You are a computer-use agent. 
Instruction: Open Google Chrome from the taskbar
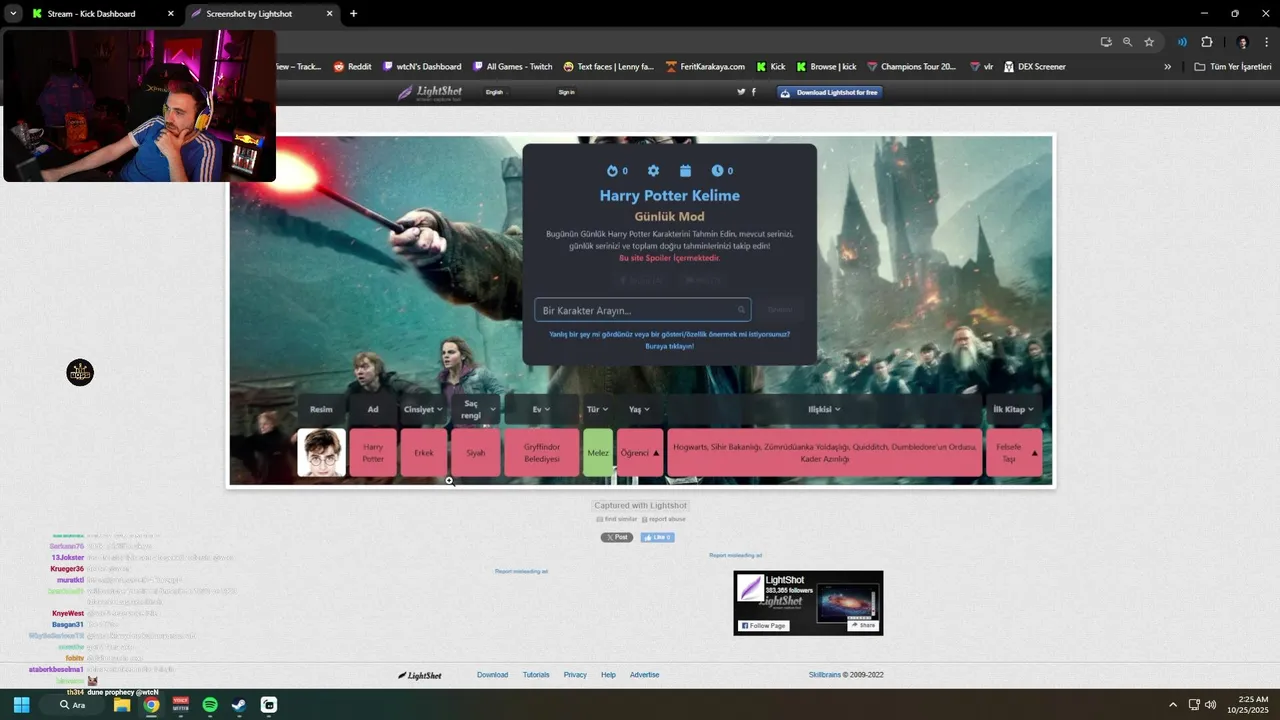coord(151,705)
